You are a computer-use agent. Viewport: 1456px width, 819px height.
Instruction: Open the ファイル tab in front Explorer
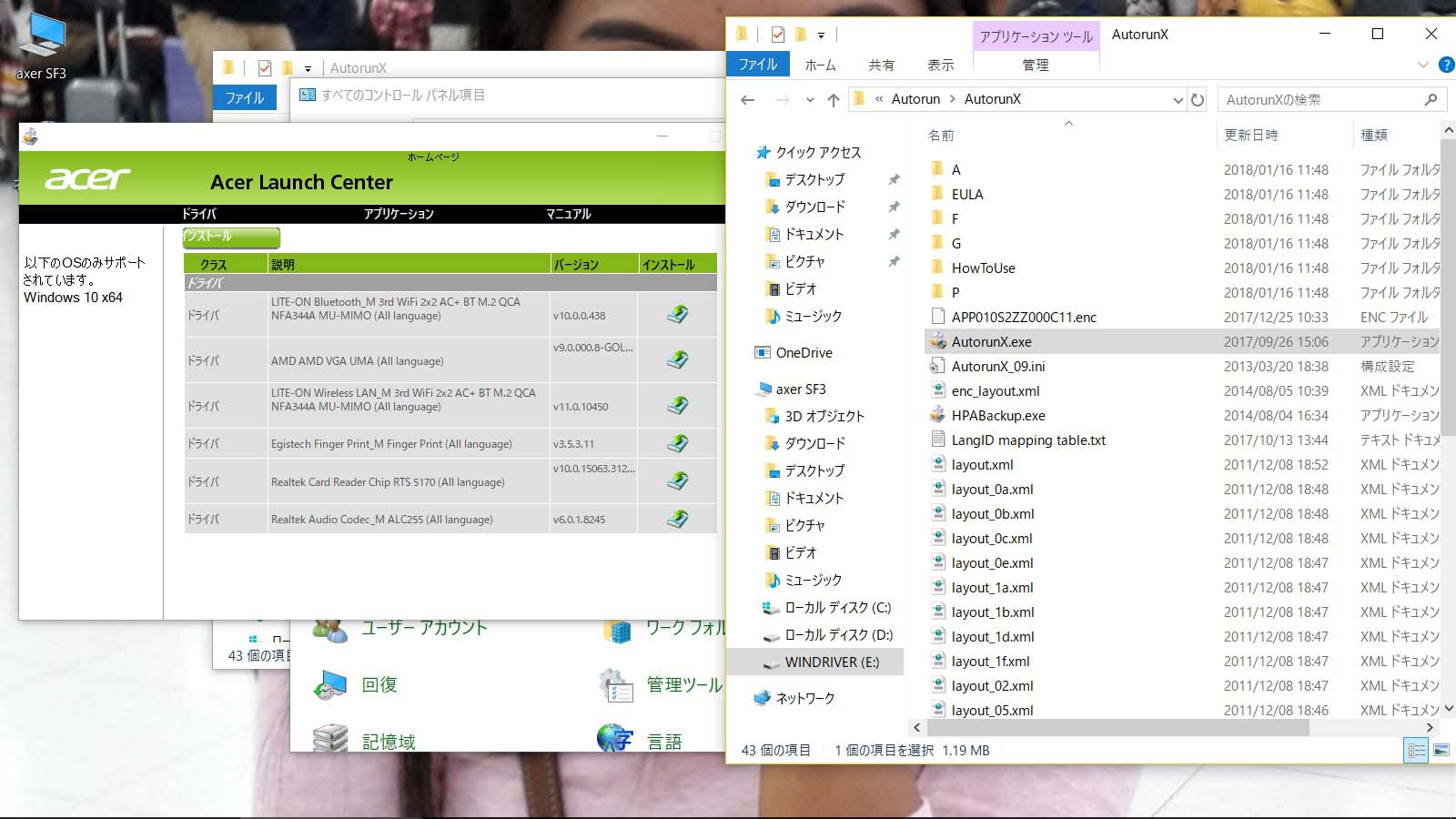tap(757, 65)
